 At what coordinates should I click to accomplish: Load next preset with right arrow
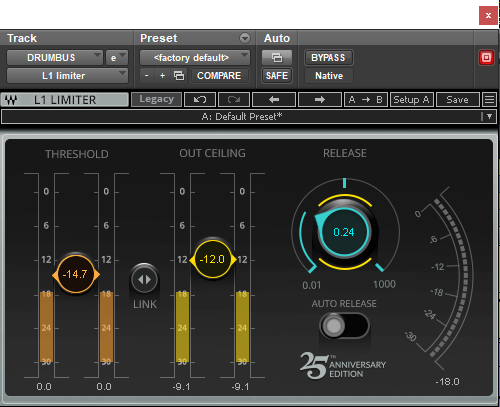[320, 100]
